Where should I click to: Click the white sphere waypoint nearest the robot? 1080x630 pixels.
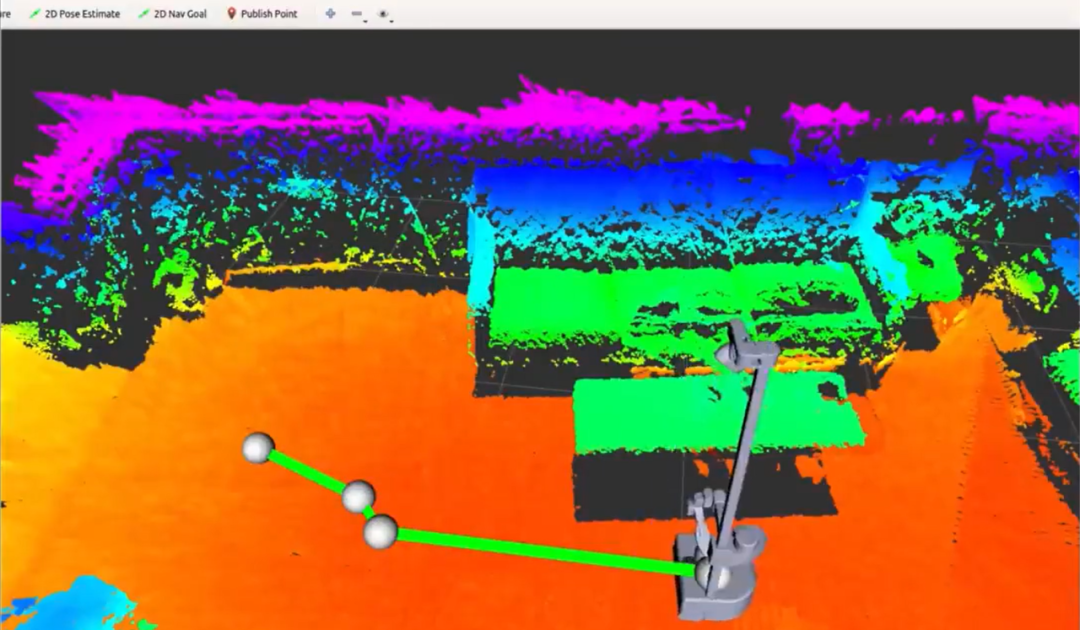(380, 532)
